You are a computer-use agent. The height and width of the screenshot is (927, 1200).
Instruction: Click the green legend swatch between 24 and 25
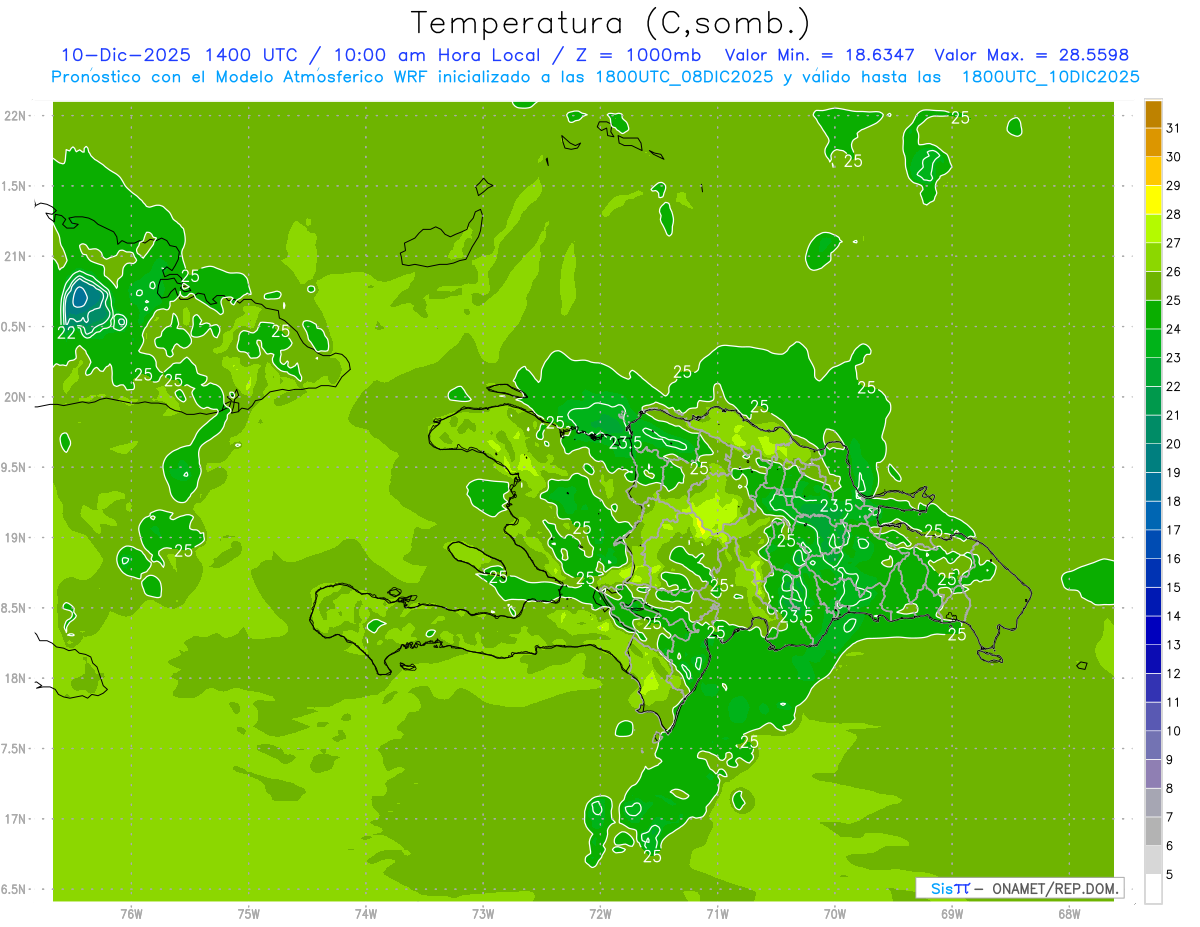[1153, 314]
